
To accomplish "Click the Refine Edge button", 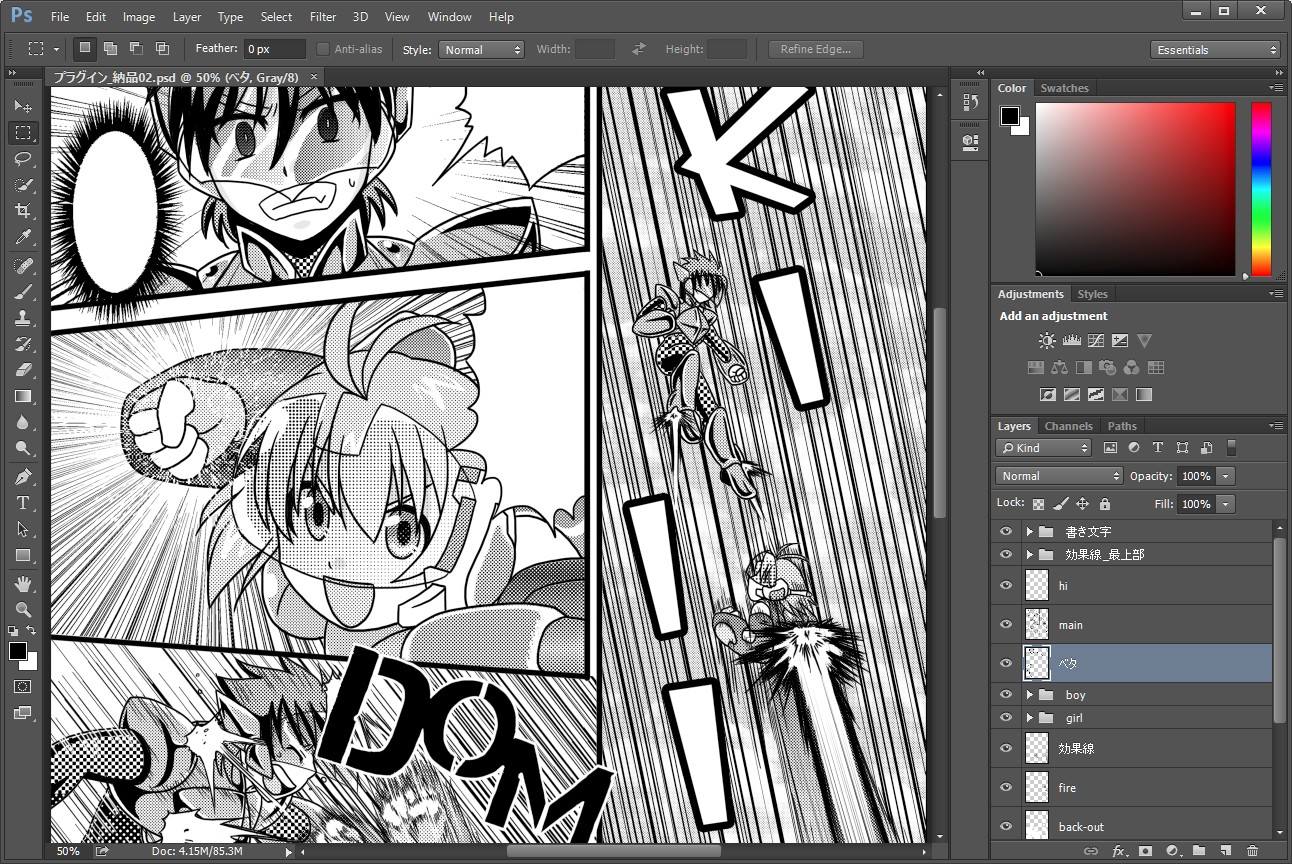I will pos(815,49).
